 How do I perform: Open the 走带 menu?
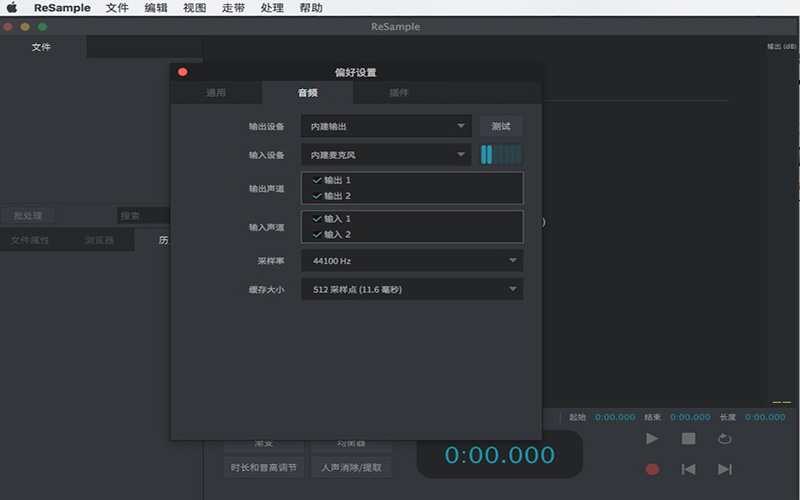[234, 8]
